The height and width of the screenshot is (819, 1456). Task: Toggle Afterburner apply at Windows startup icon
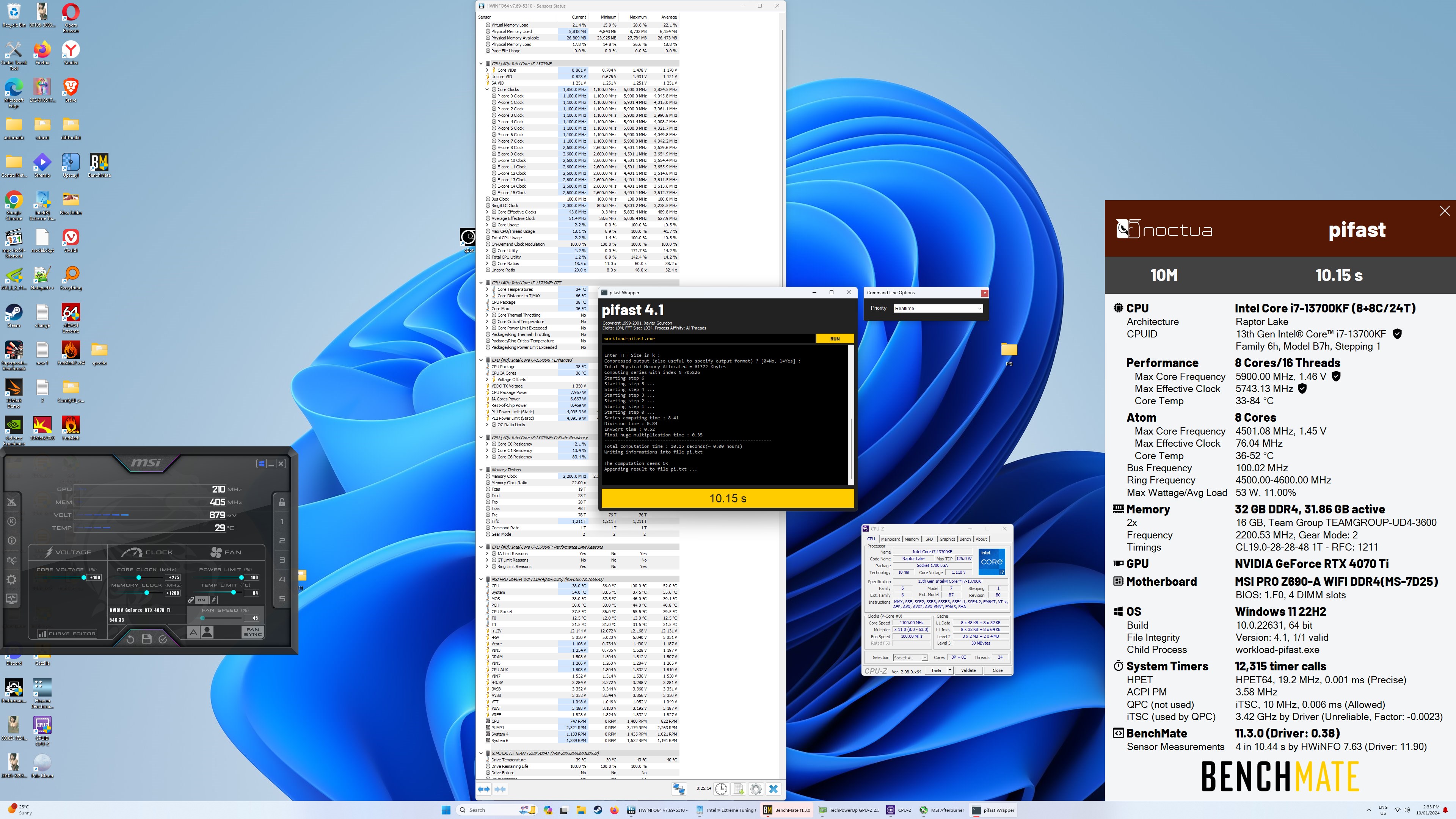261,463
